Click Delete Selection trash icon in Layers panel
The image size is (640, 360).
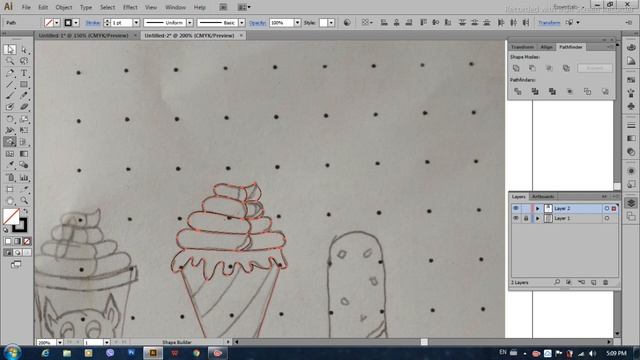pyautogui.click(x=606, y=282)
